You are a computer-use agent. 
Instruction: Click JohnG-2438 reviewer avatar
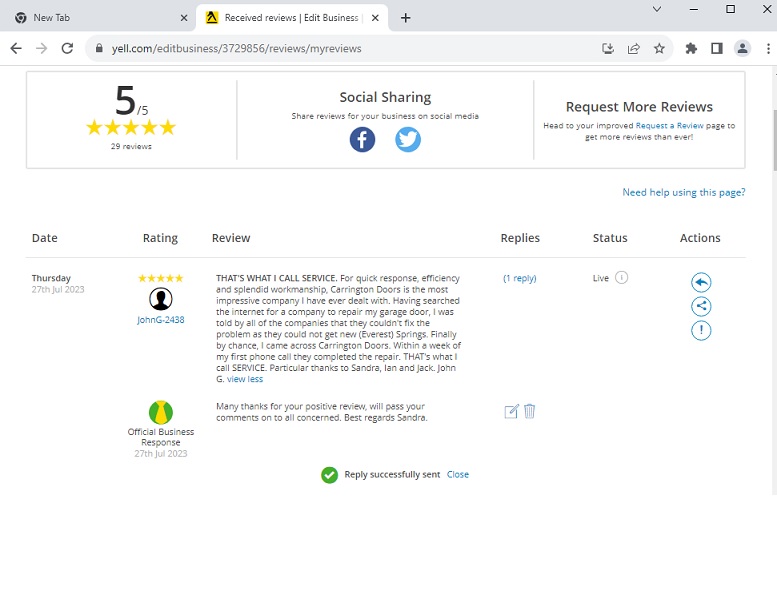click(161, 299)
